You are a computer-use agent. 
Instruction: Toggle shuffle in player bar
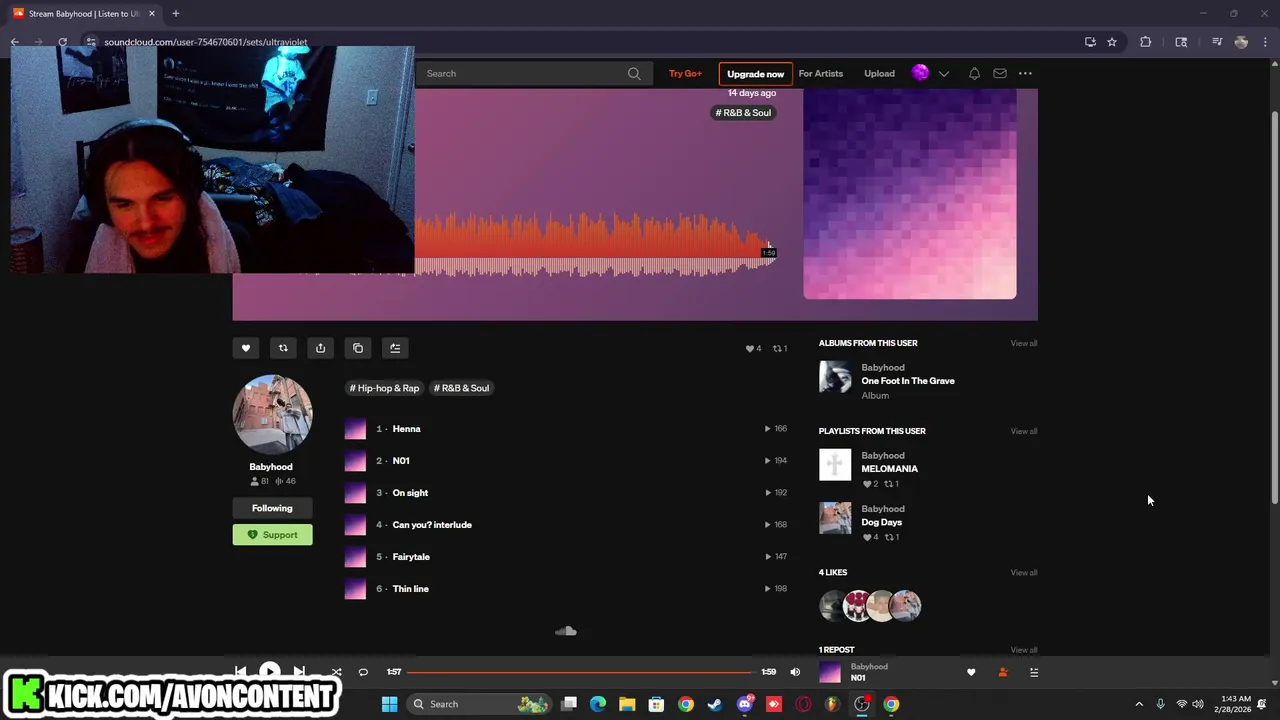click(336, 672)
